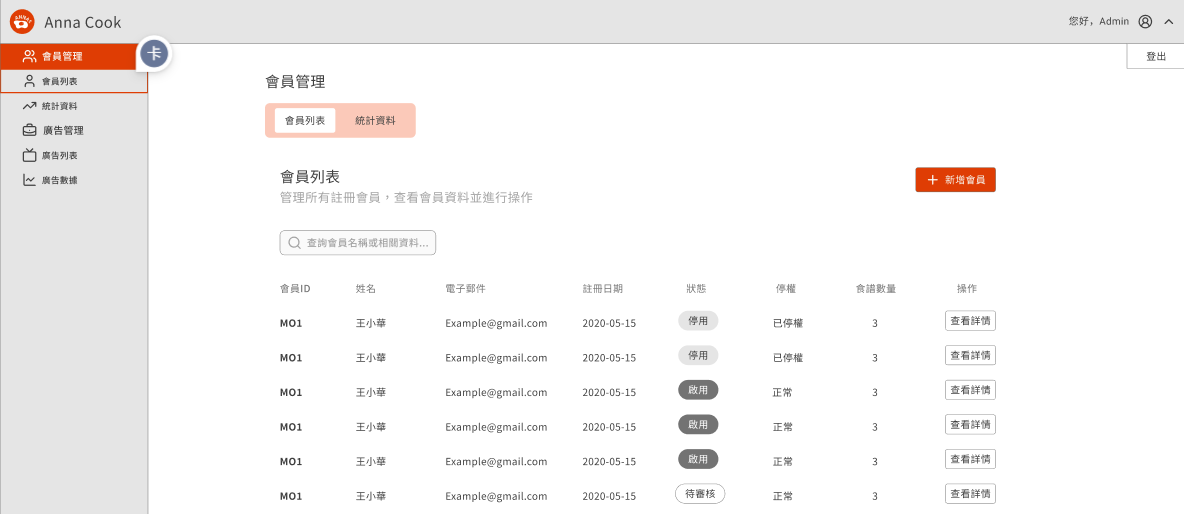Switch to the 會員列表 tab

pos(305,120)
